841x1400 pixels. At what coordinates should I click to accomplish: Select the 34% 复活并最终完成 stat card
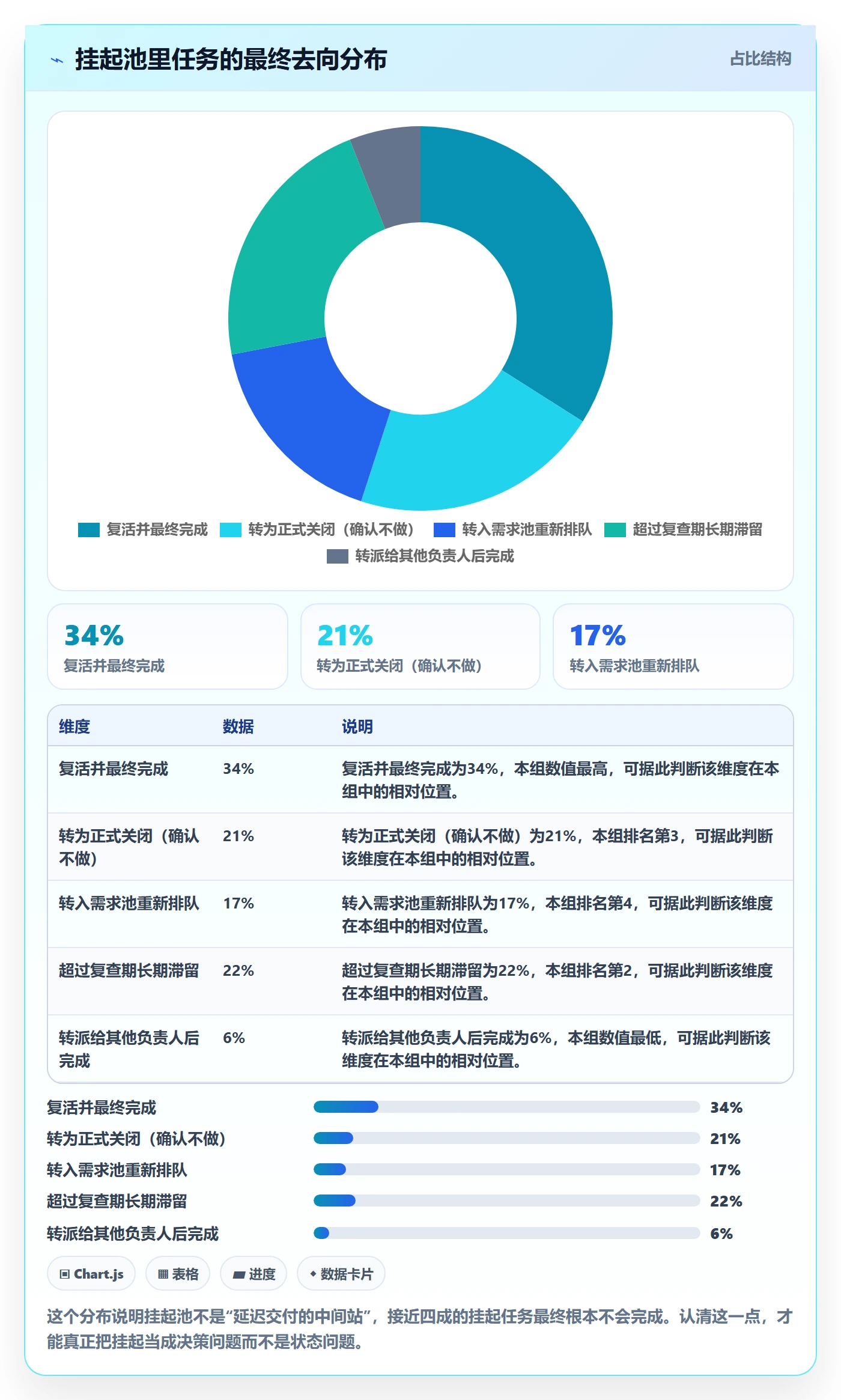[x=168, y=647]
